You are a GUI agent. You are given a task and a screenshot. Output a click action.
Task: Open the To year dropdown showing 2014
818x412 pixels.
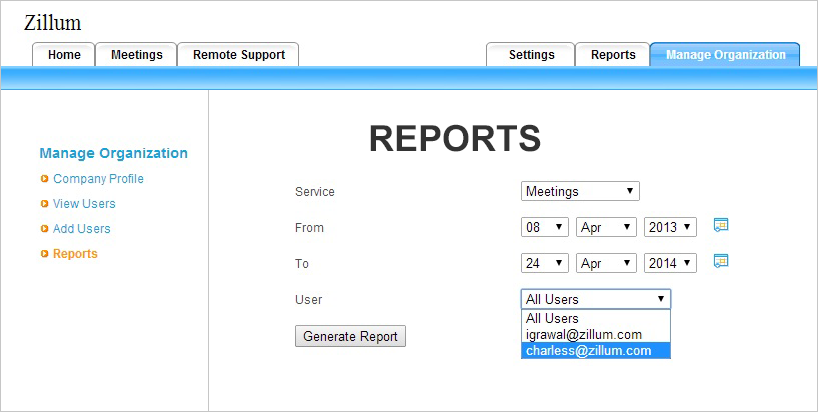[x=670, y=263]
